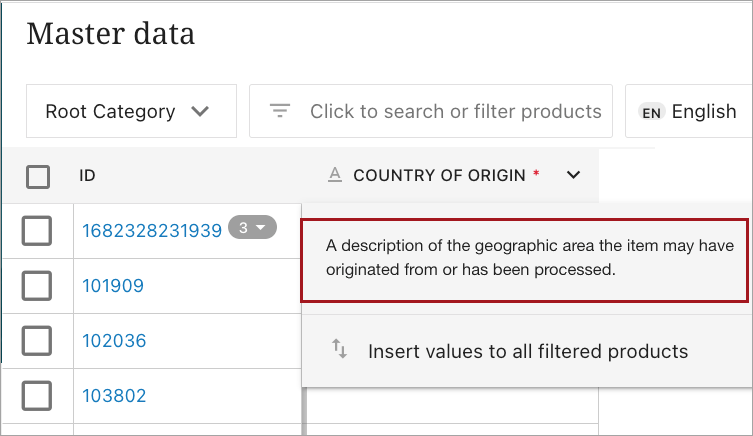This screenshot has width=753, height=436.
Task: Toggle the select-all checkbox in header
Action: click(x=38, y=177)
